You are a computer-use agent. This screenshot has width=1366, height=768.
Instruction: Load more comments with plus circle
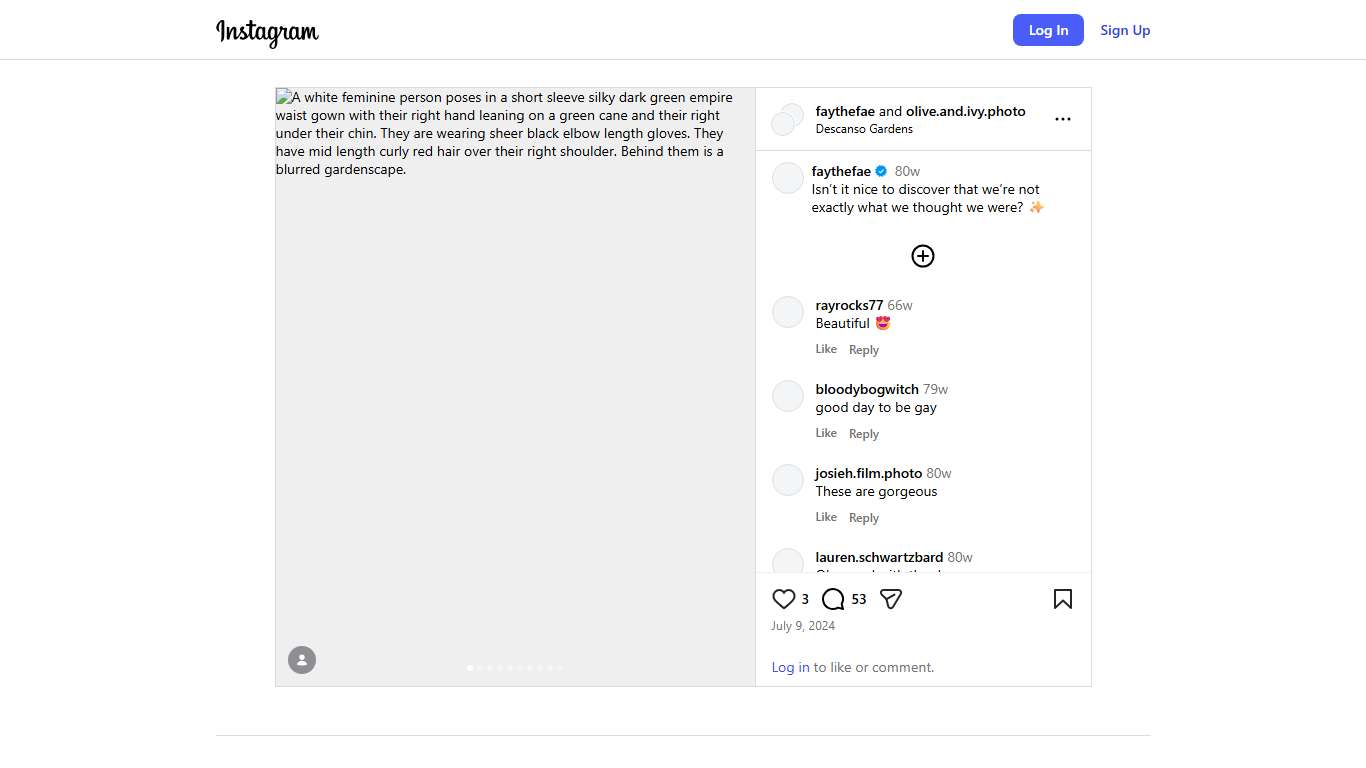tap(923, 256)
